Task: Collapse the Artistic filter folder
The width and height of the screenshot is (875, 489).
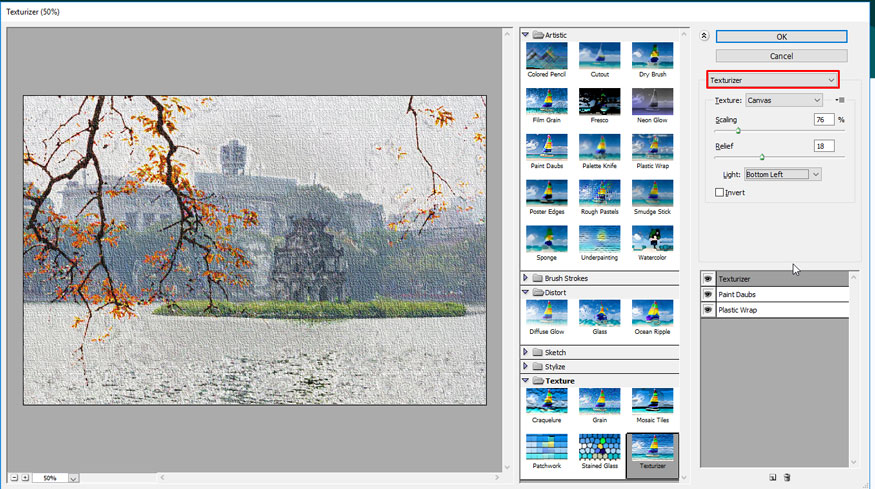Action: point(525,35)
